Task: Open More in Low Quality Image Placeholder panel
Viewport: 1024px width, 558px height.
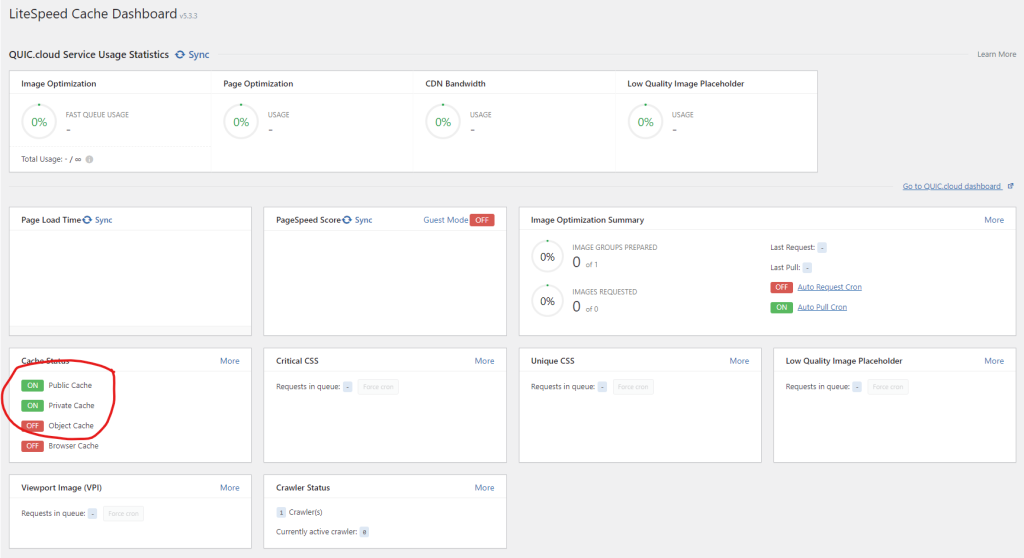Action: [994, 361]
